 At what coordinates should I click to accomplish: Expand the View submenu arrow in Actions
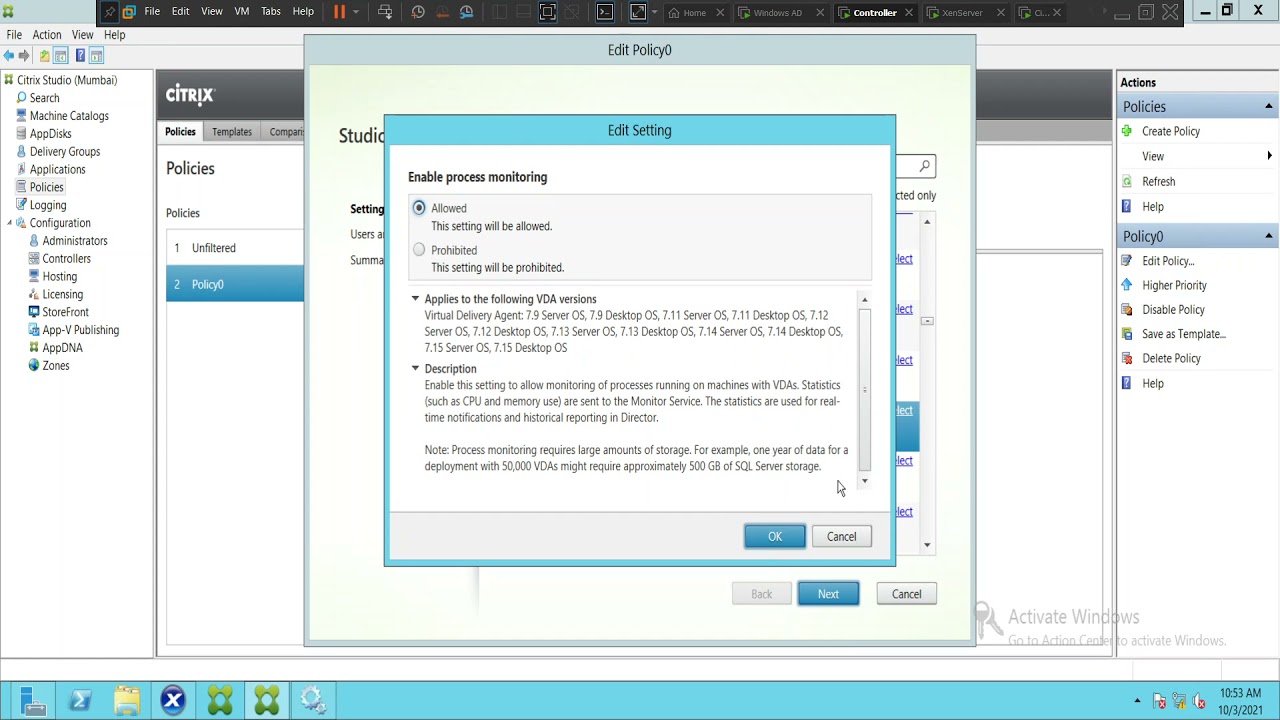(x=1269, y=156)
